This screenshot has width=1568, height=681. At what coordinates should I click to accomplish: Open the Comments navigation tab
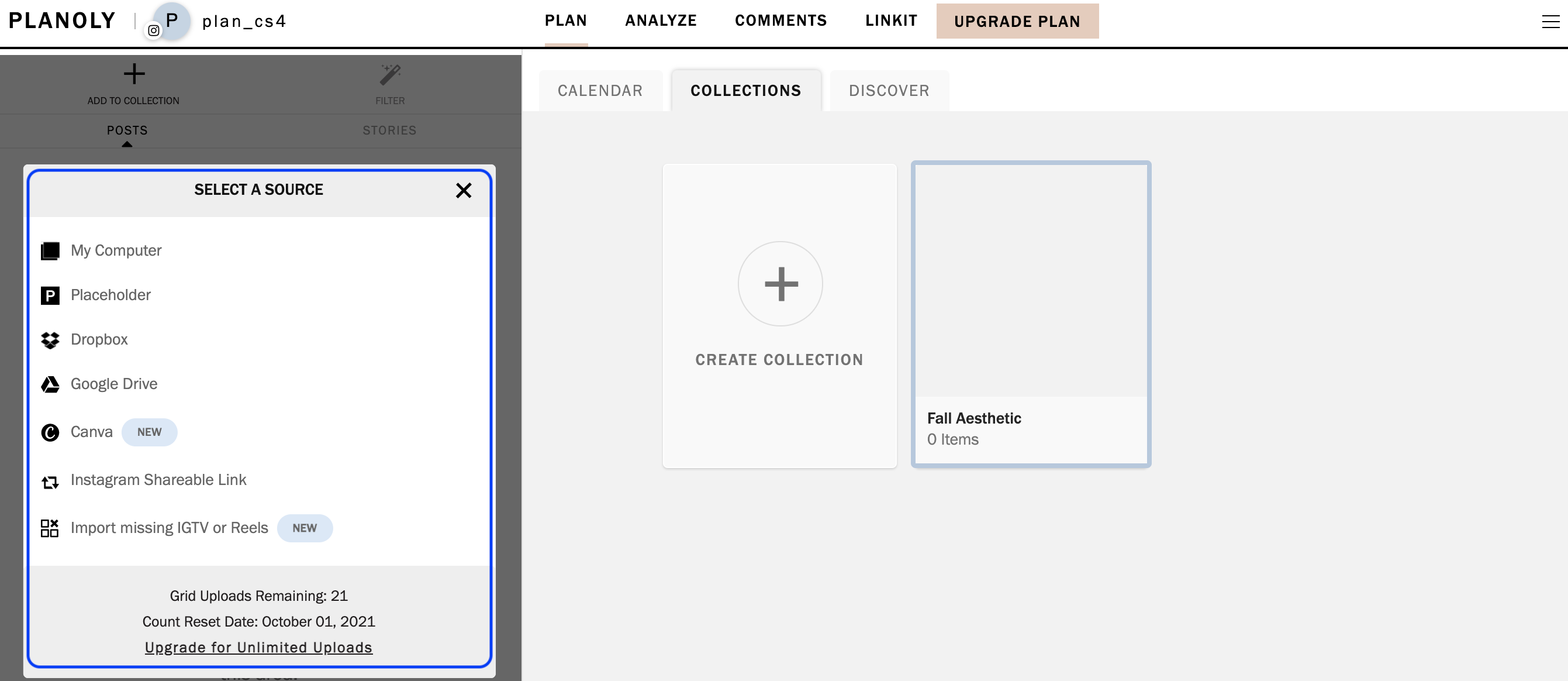[781, 20]
